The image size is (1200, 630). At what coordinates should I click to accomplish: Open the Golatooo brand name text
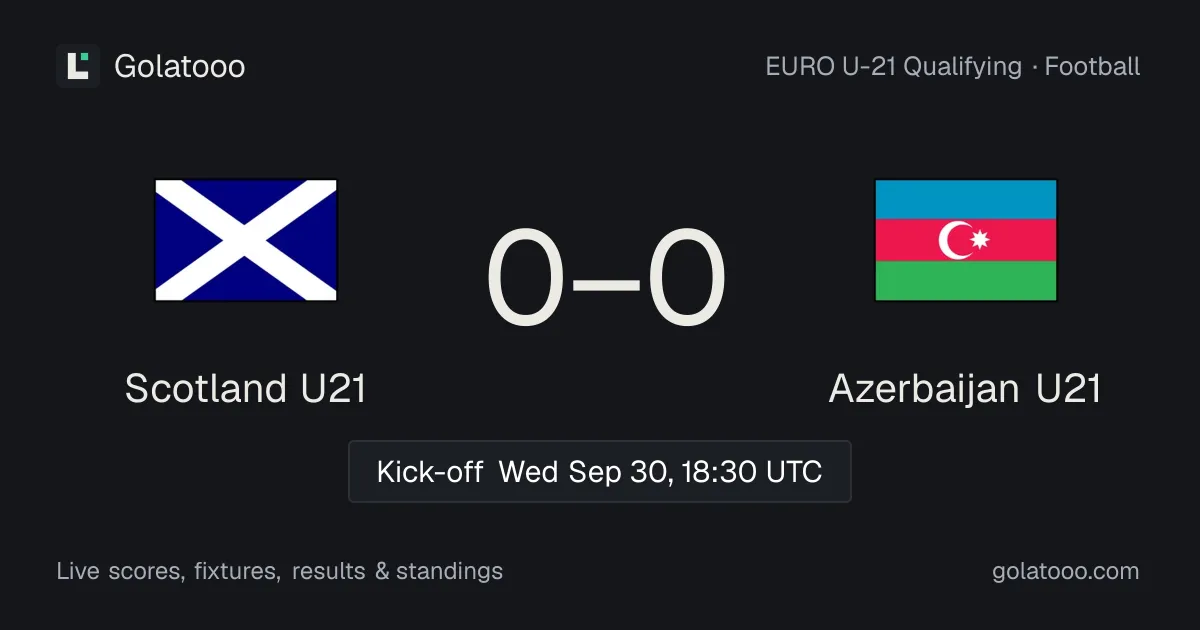coord(180,67)
